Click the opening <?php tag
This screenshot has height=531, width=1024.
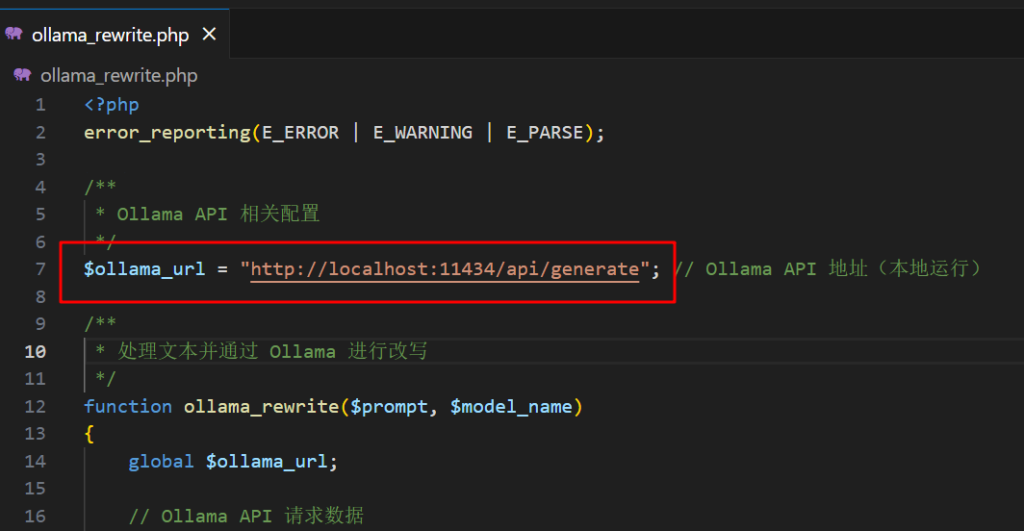112,105
